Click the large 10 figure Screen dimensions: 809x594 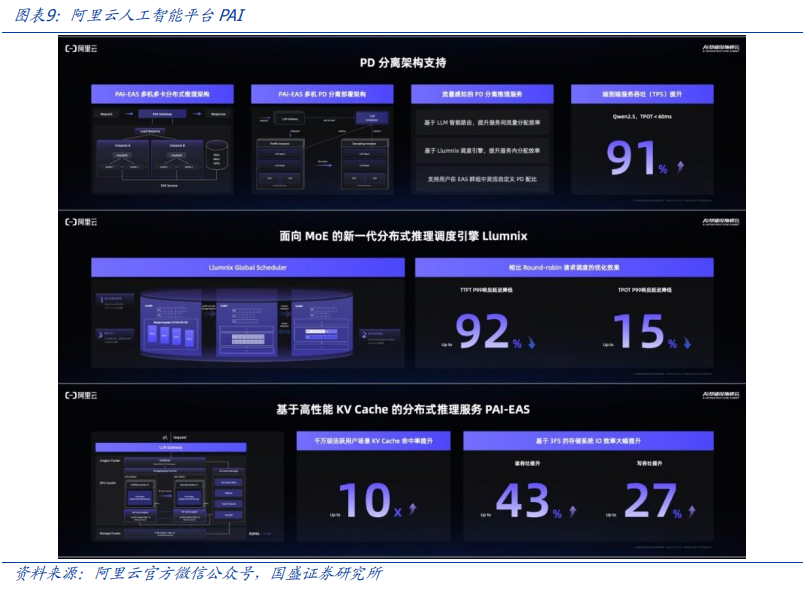pos(365,500)
